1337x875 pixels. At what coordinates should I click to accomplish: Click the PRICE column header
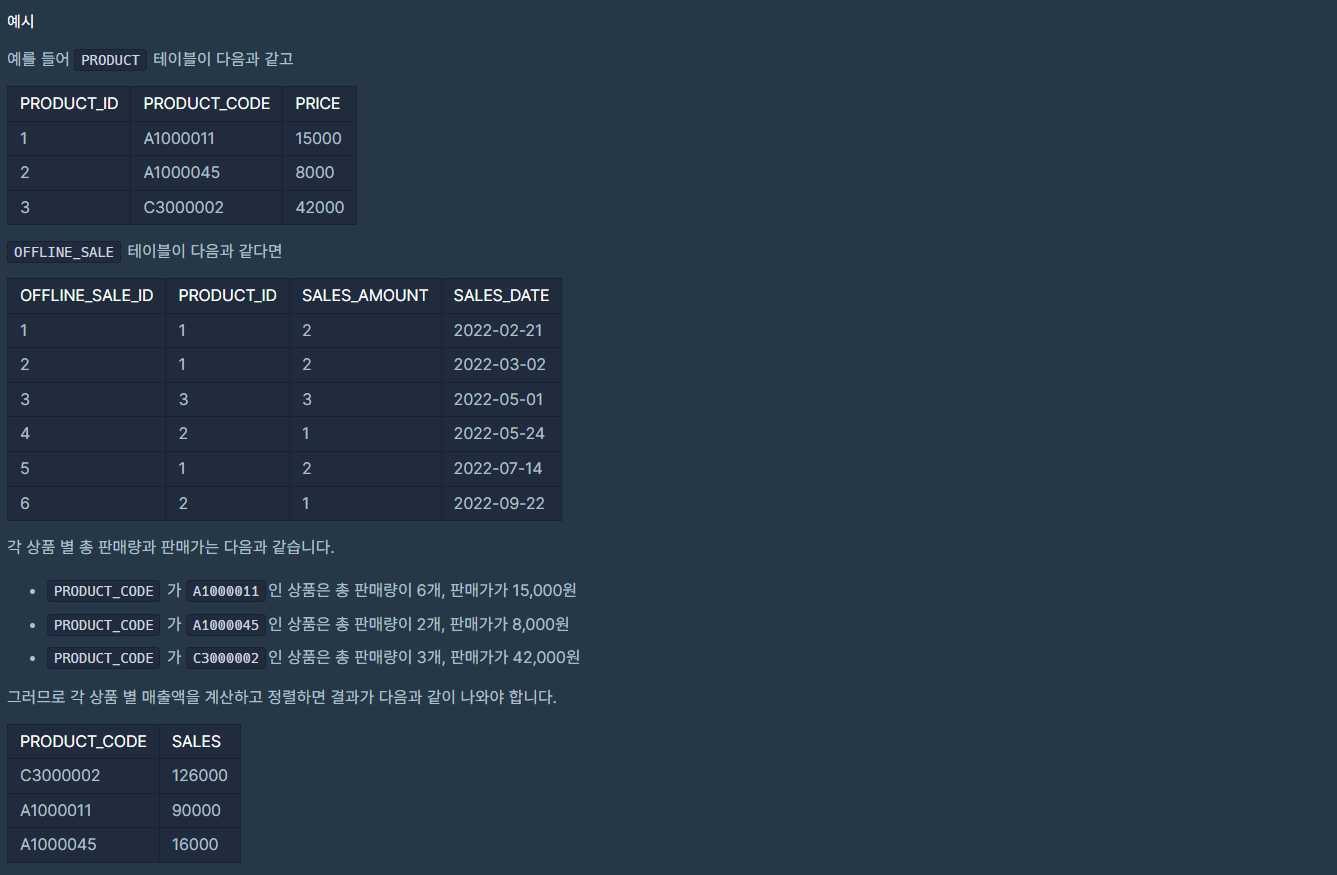(x=318, y=104)
